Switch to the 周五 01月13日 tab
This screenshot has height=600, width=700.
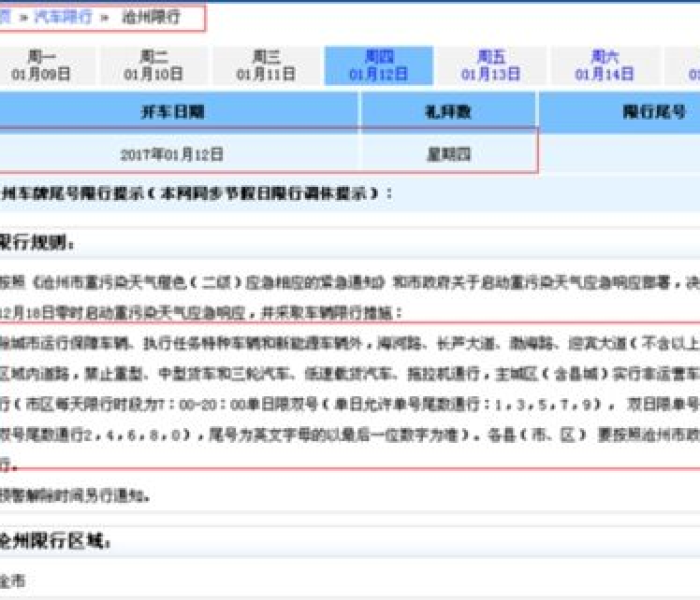(491, 65)
